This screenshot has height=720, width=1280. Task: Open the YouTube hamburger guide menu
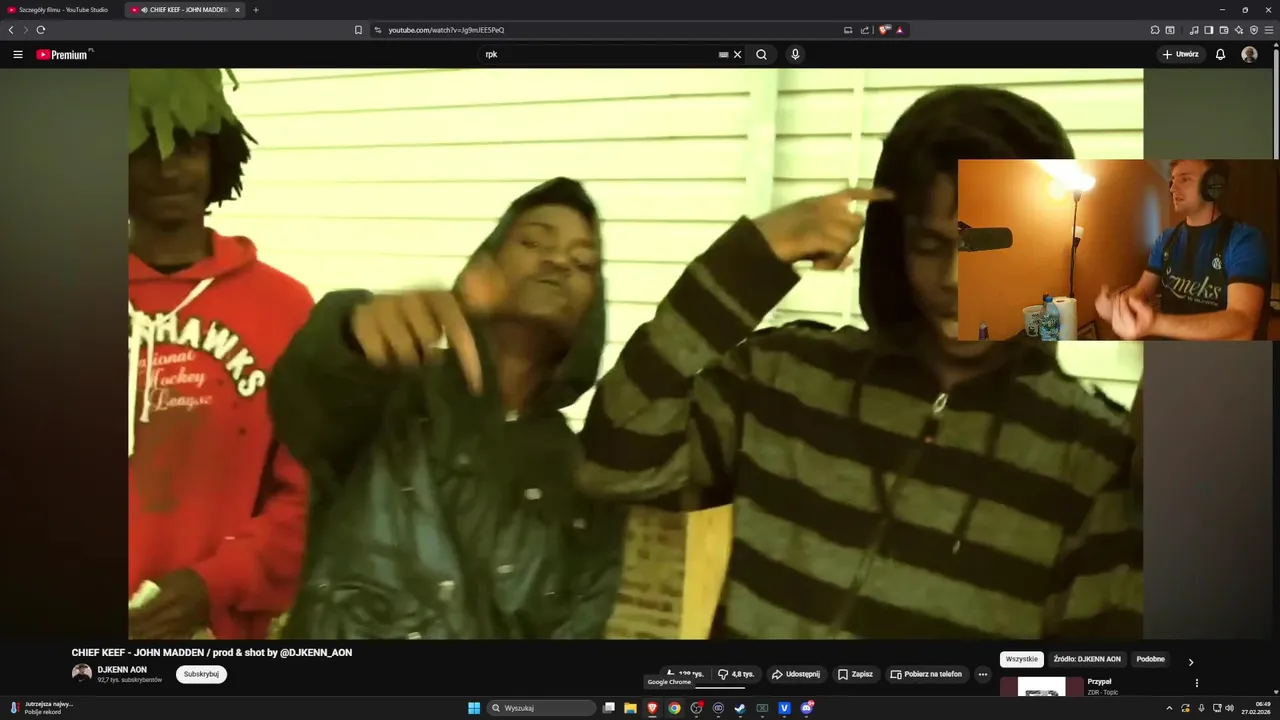coord(18,55)
